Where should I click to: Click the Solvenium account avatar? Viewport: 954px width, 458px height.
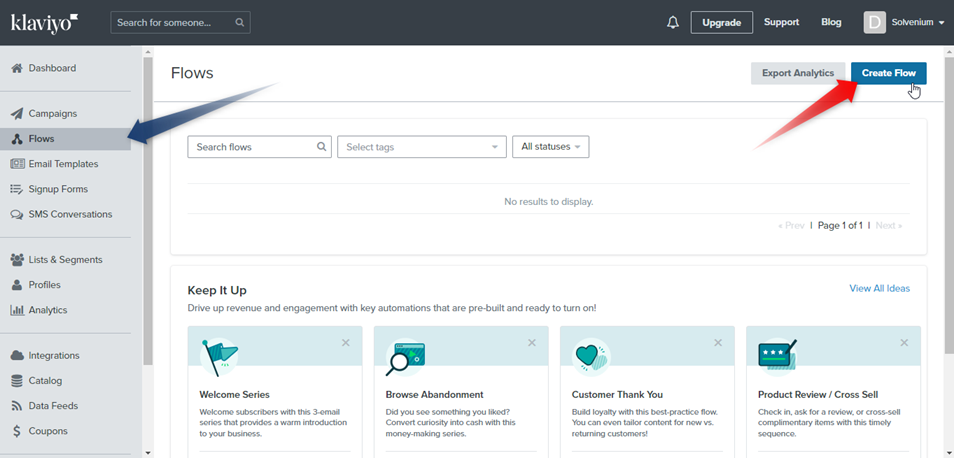(874, 23)
